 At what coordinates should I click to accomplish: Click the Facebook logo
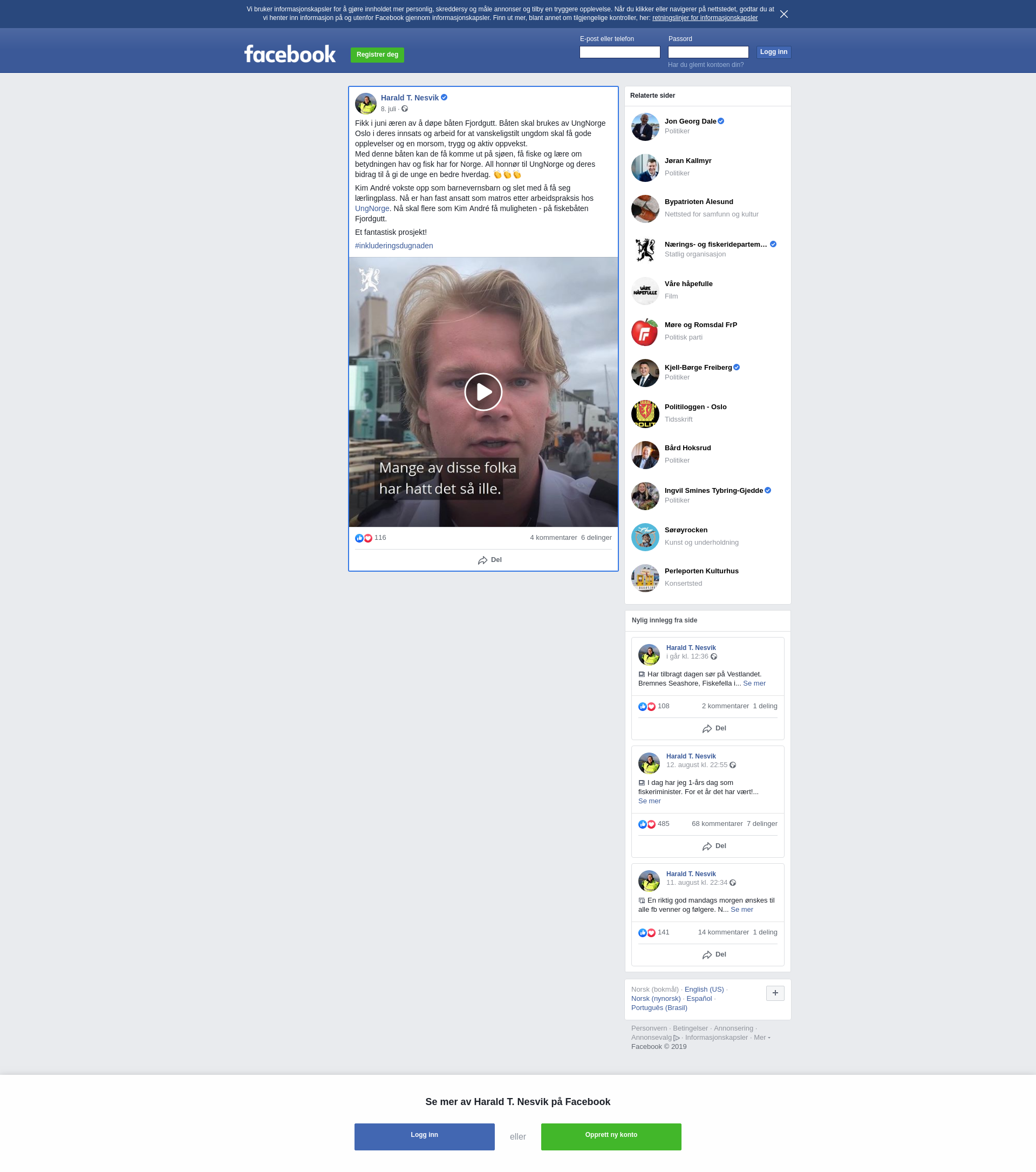pos(290,54)
